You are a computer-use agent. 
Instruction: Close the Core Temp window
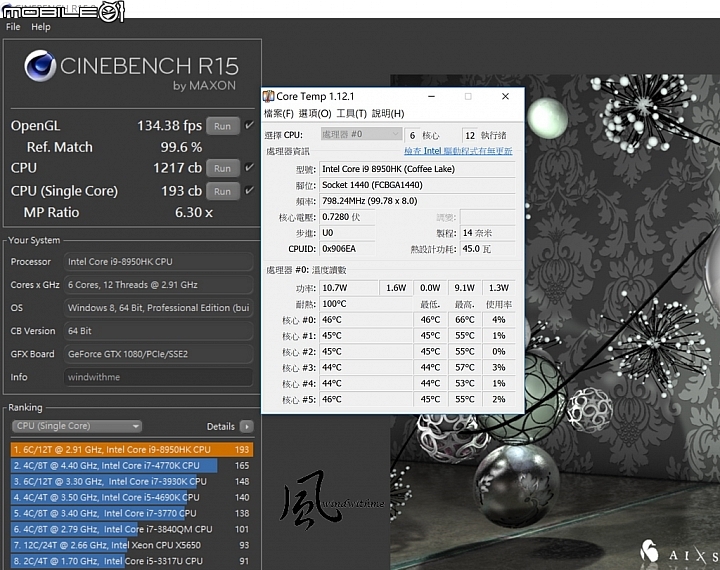[x=505, y=96]
